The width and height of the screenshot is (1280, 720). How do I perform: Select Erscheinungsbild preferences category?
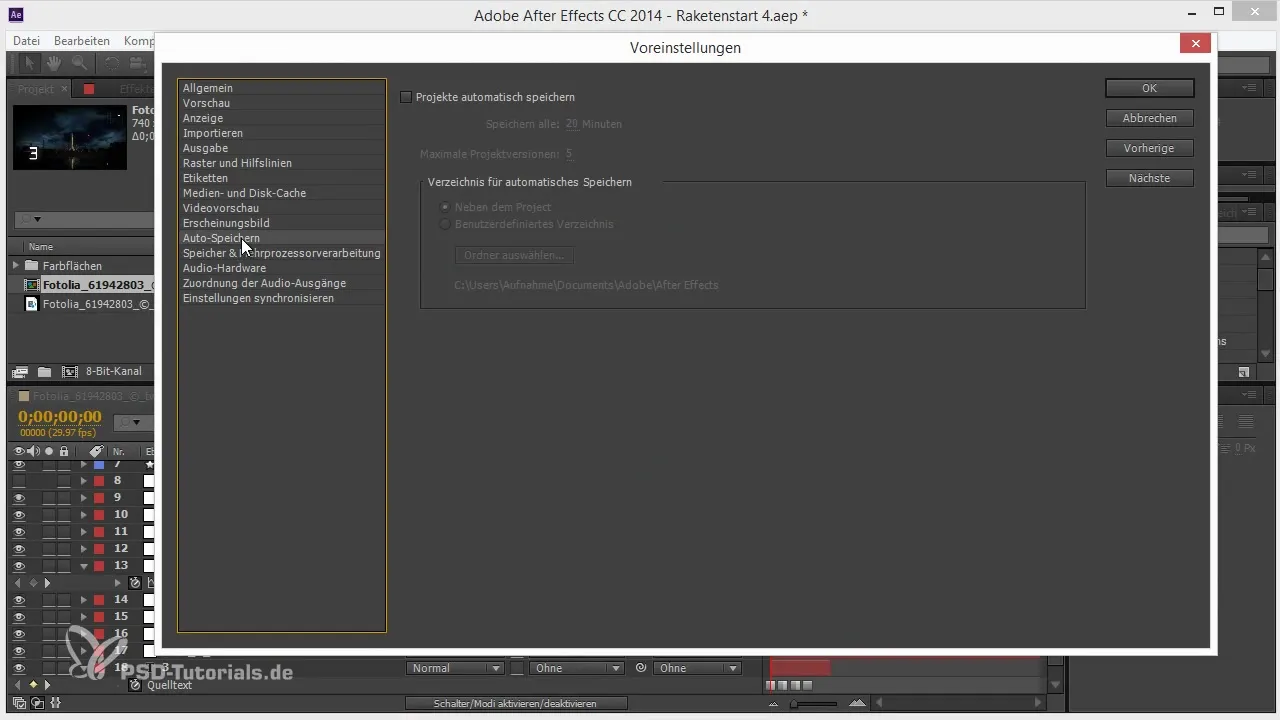point(282,223)
